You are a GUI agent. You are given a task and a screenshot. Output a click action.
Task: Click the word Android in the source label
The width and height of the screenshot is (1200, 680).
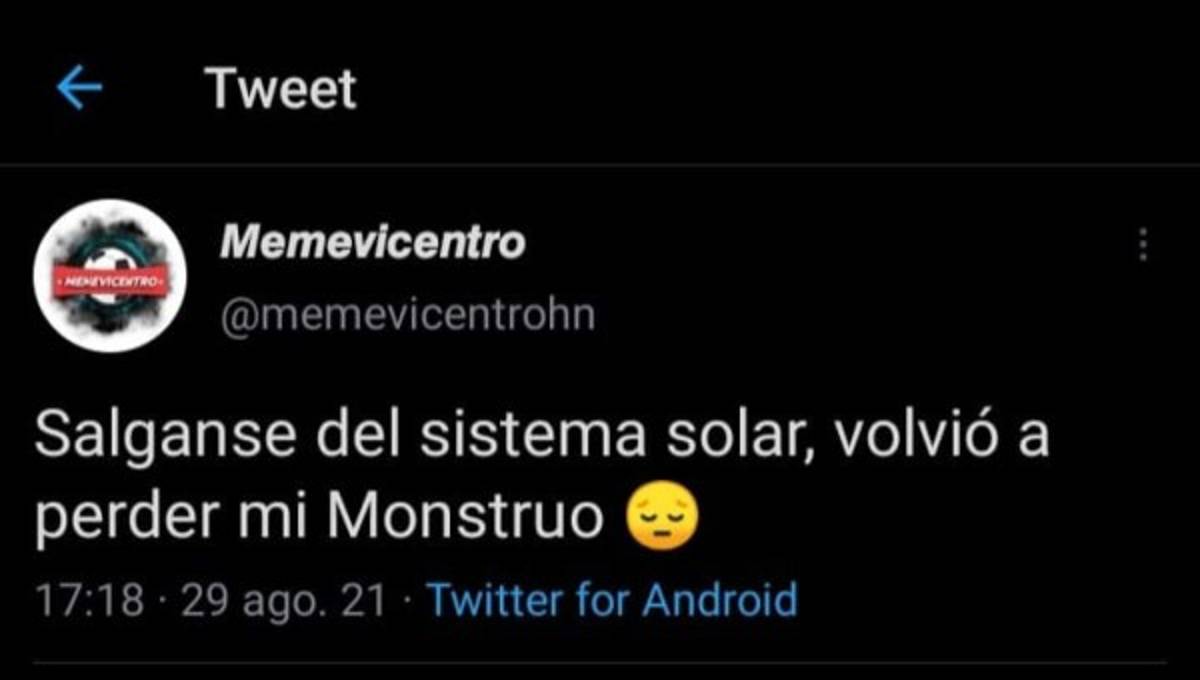[719, 600]
